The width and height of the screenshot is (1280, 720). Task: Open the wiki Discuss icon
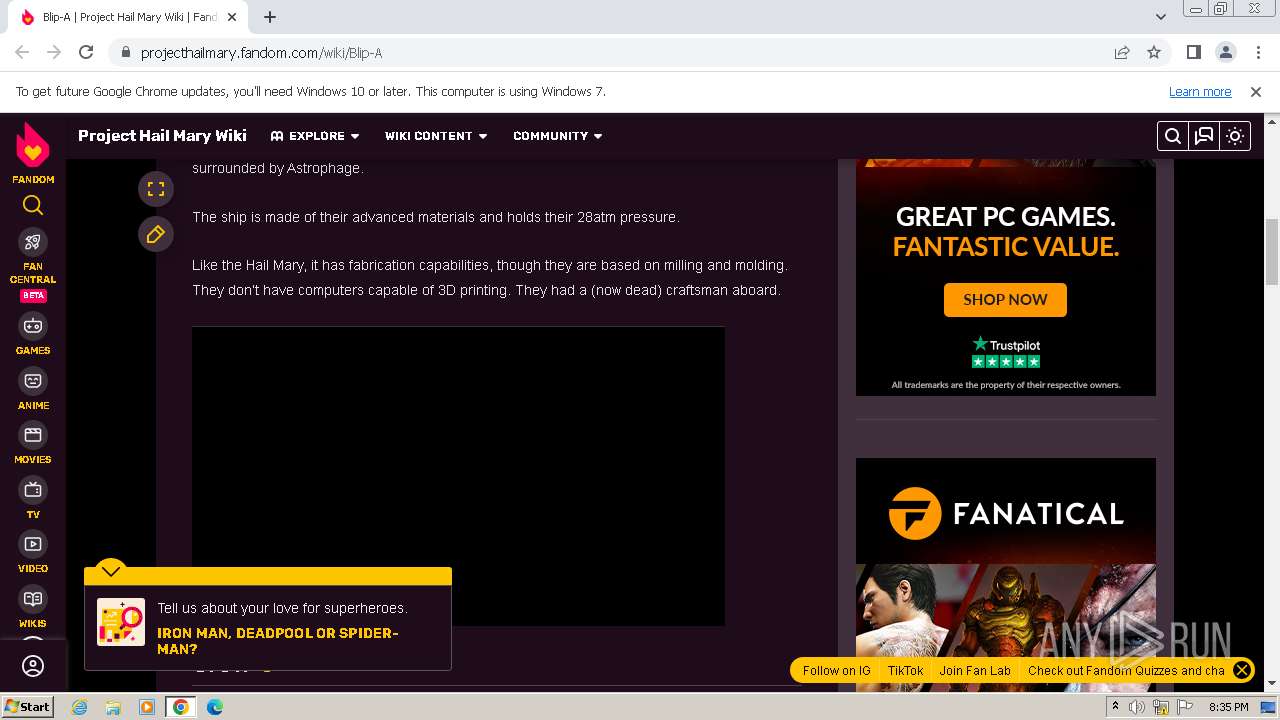1204,136
